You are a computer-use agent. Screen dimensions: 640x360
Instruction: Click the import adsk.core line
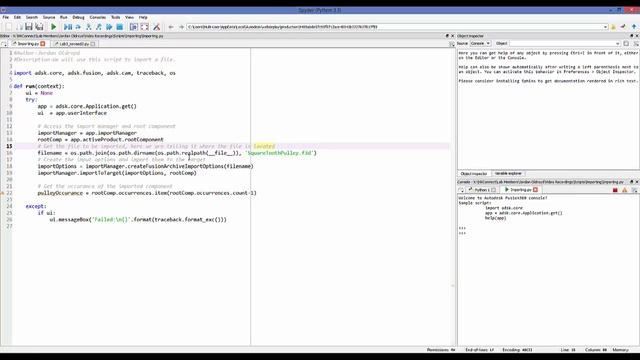coord(95,73)
